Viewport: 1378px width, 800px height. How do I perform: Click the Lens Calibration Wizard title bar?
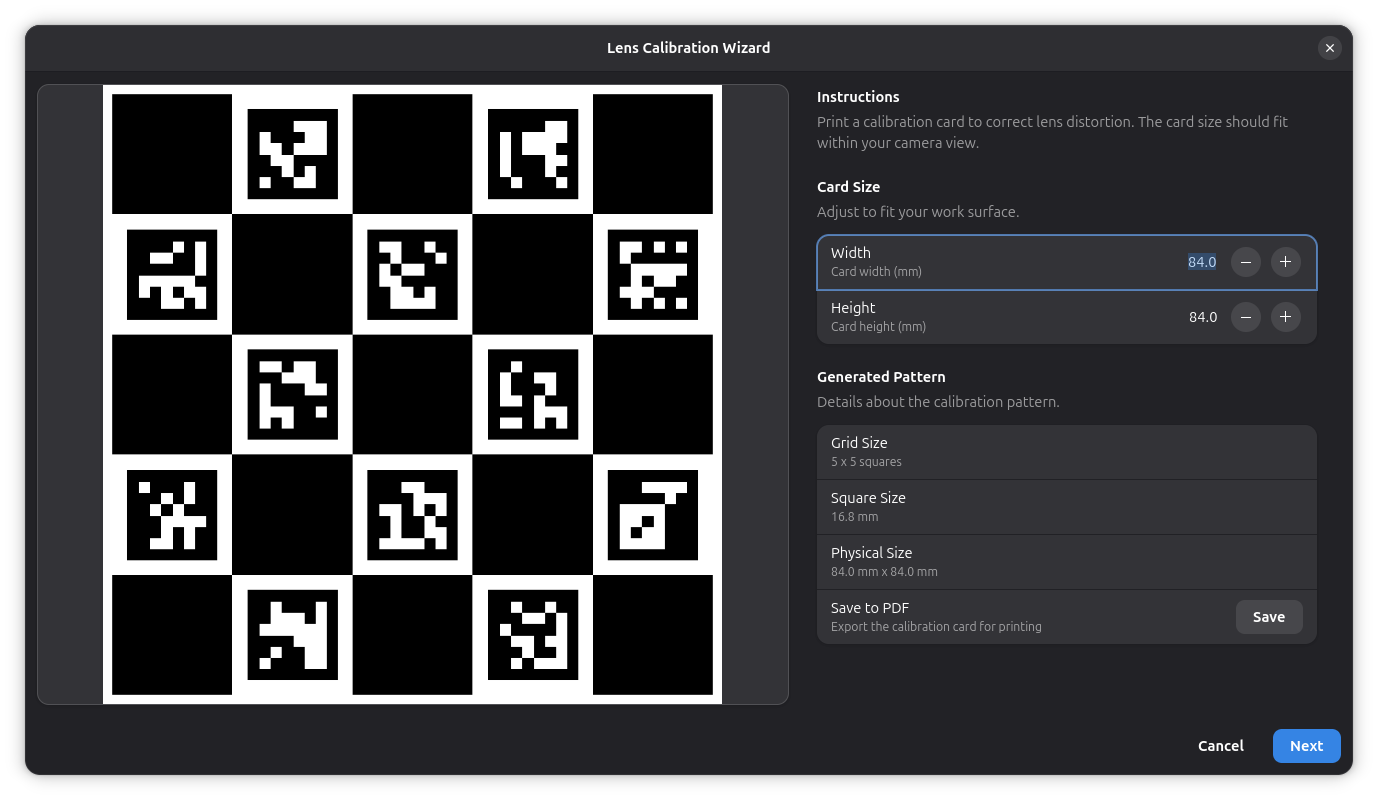688,48
